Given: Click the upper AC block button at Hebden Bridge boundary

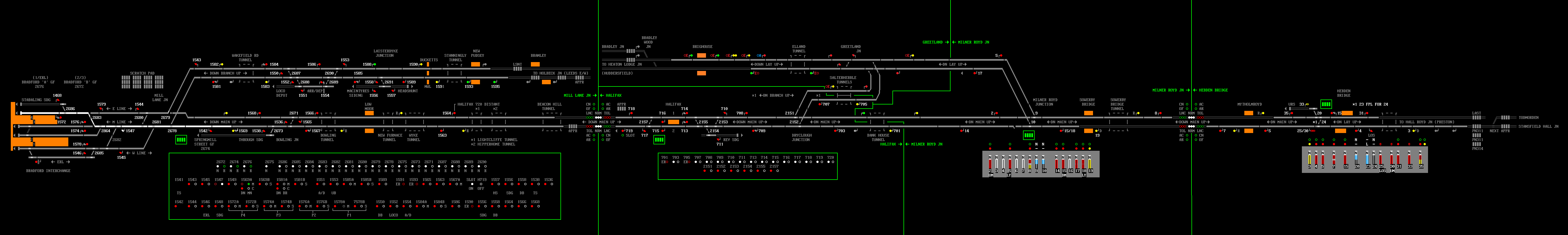Looking at the screenshot, I should tap(1196, 104).
